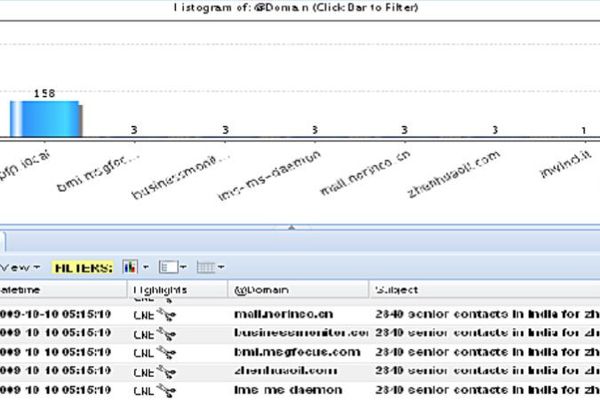Click the highlight icon in bmi.megfocus.com row
Screen dimensions: 600x400
click(x=166, y=353)
